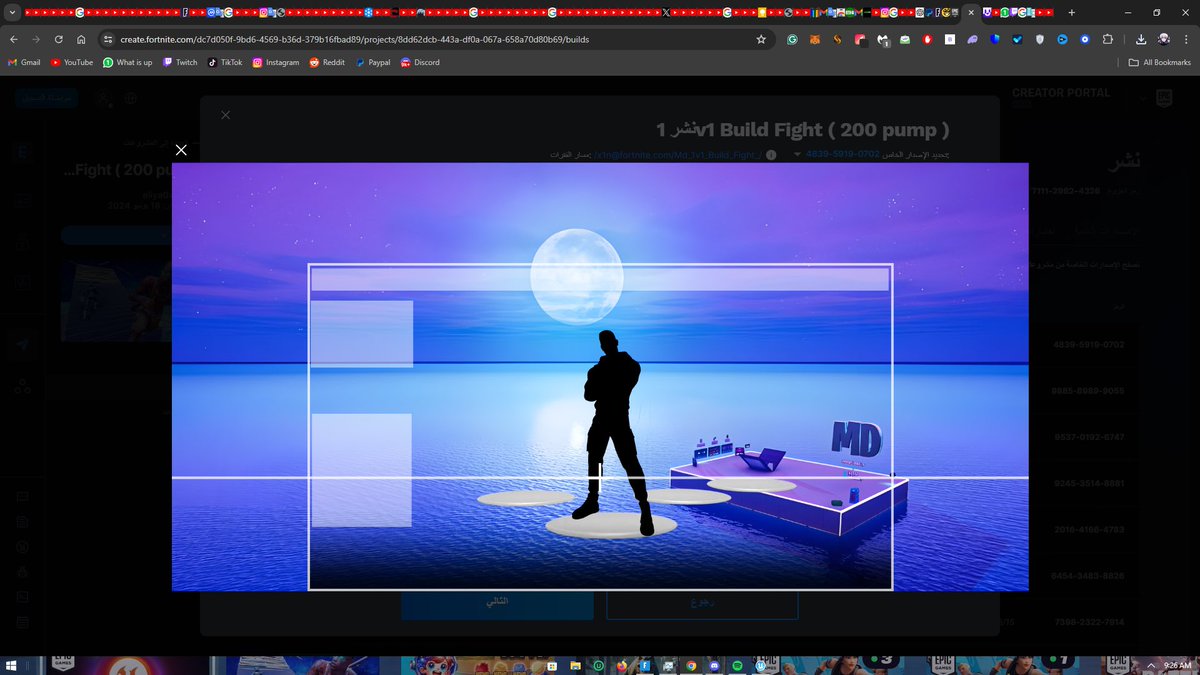Image resolution: width=1200 pixels, height=675 pixels.
Task: Open Discord from the Windows taskbar
Action: click(713, 665)
